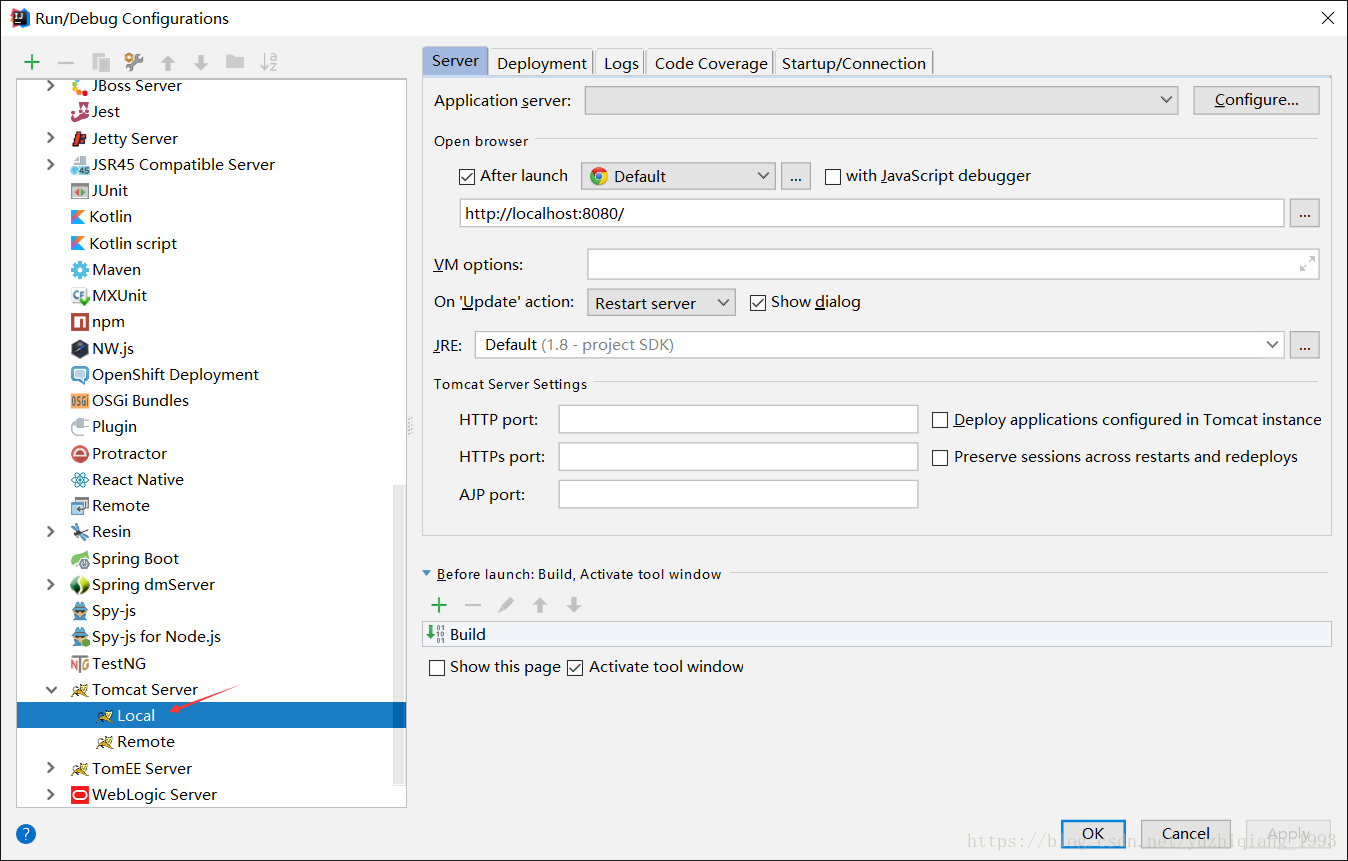
Task: Expand the VM options field with the arrows icon
Action: [x=1307, y=264]
